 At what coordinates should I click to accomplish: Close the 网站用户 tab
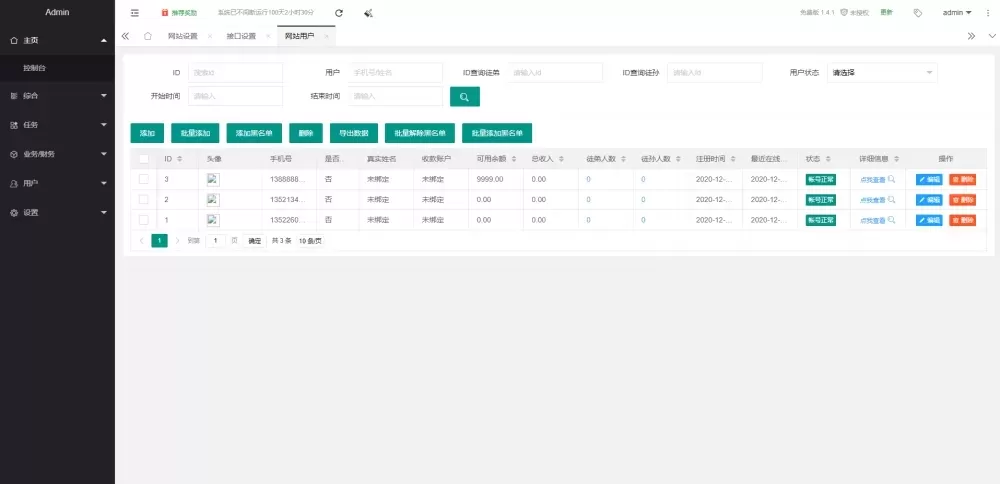tap(326, 36)
